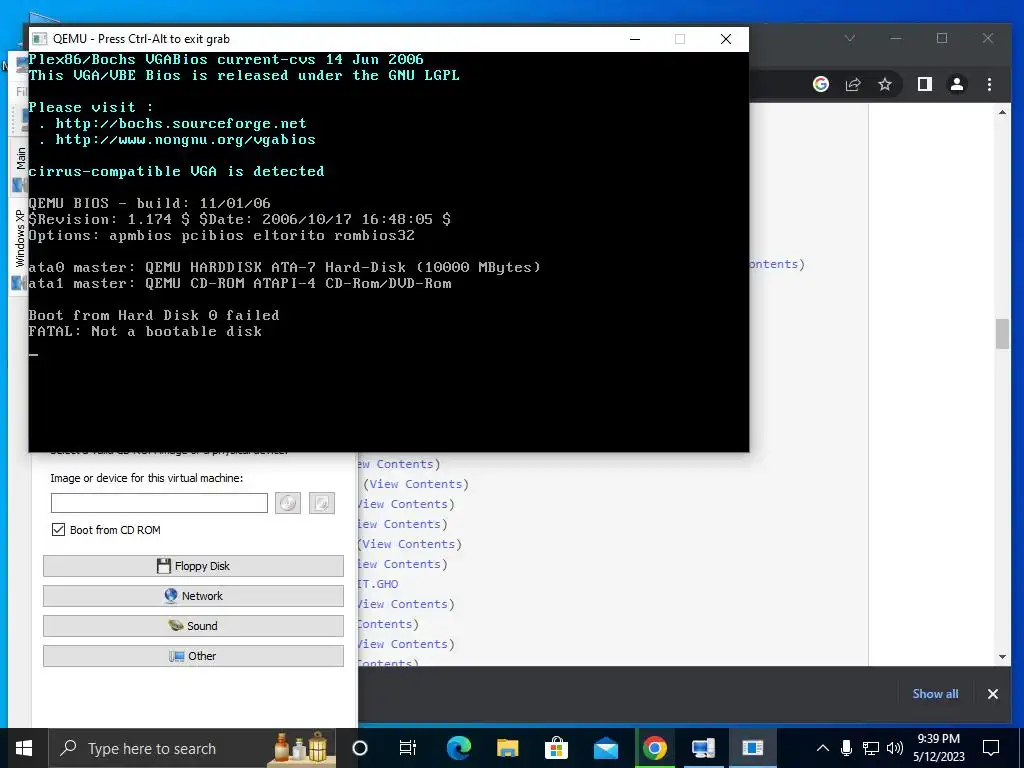Open the Network section

click(193, 596)
